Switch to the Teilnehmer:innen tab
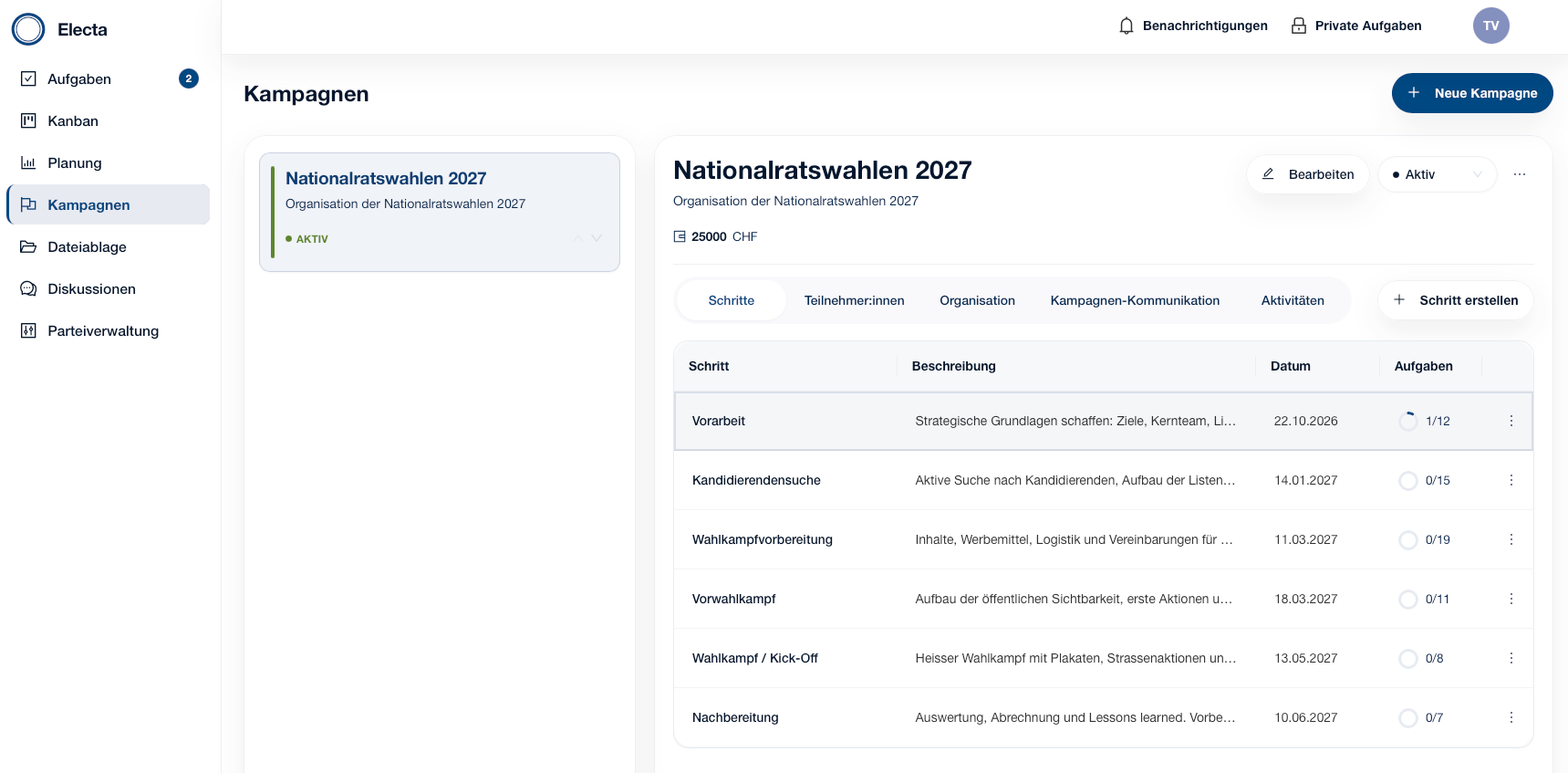 (855, 300)
